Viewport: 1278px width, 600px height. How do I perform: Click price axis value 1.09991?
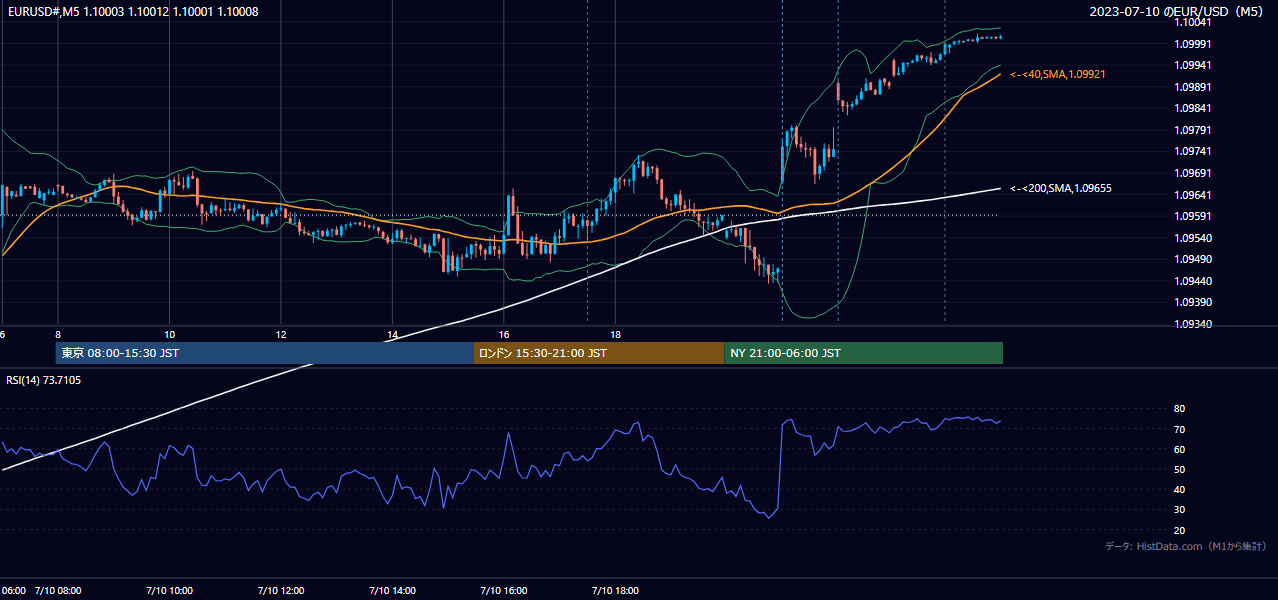(x=1192, y=44)
